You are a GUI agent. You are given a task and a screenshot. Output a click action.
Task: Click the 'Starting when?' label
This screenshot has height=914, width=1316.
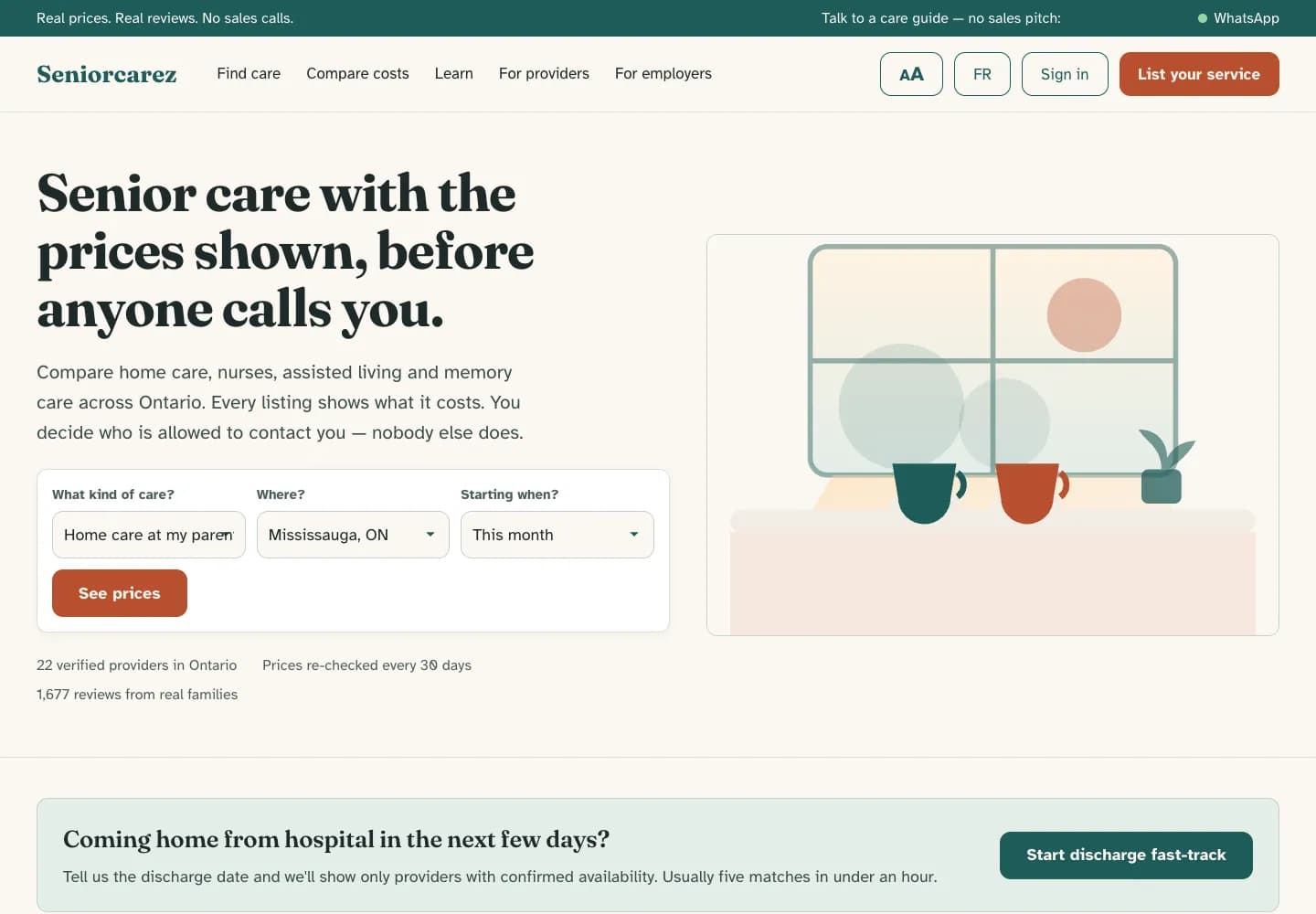(x=509, y=494)
